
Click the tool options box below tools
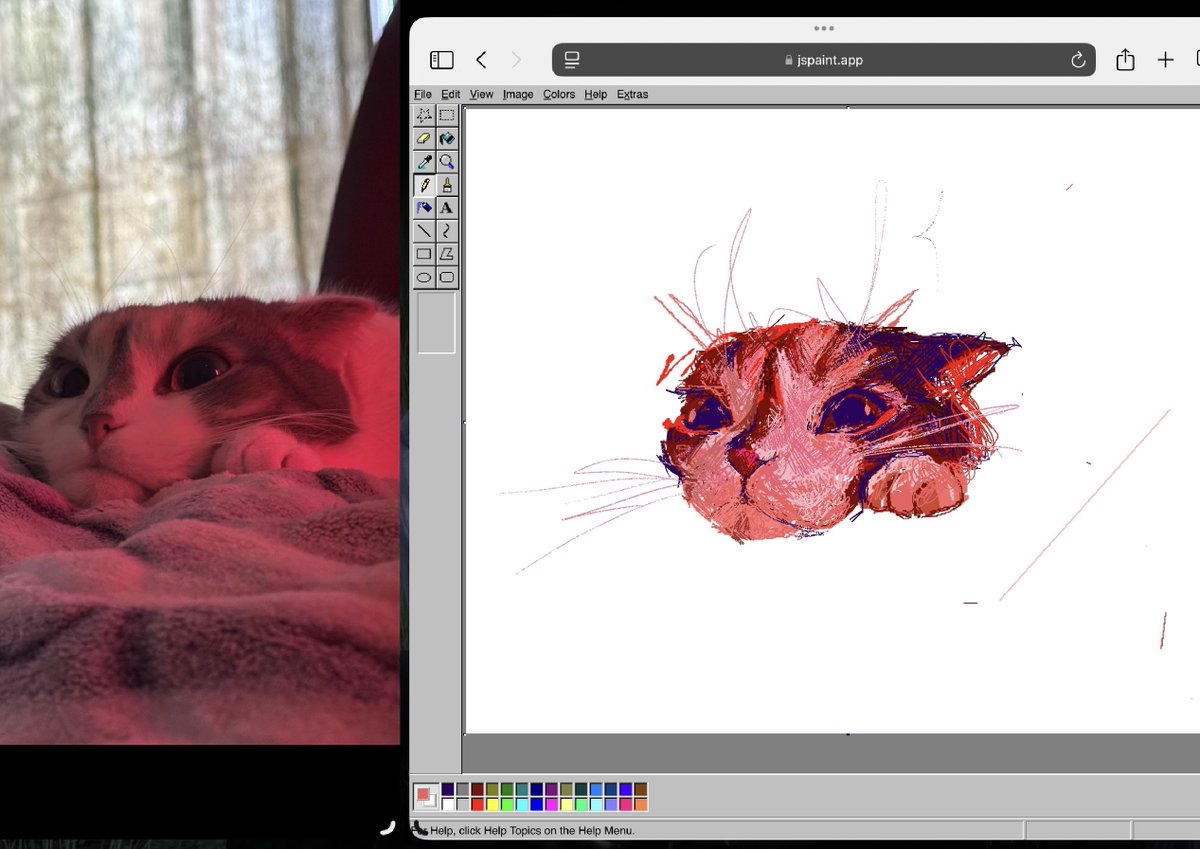coord(436,322)
